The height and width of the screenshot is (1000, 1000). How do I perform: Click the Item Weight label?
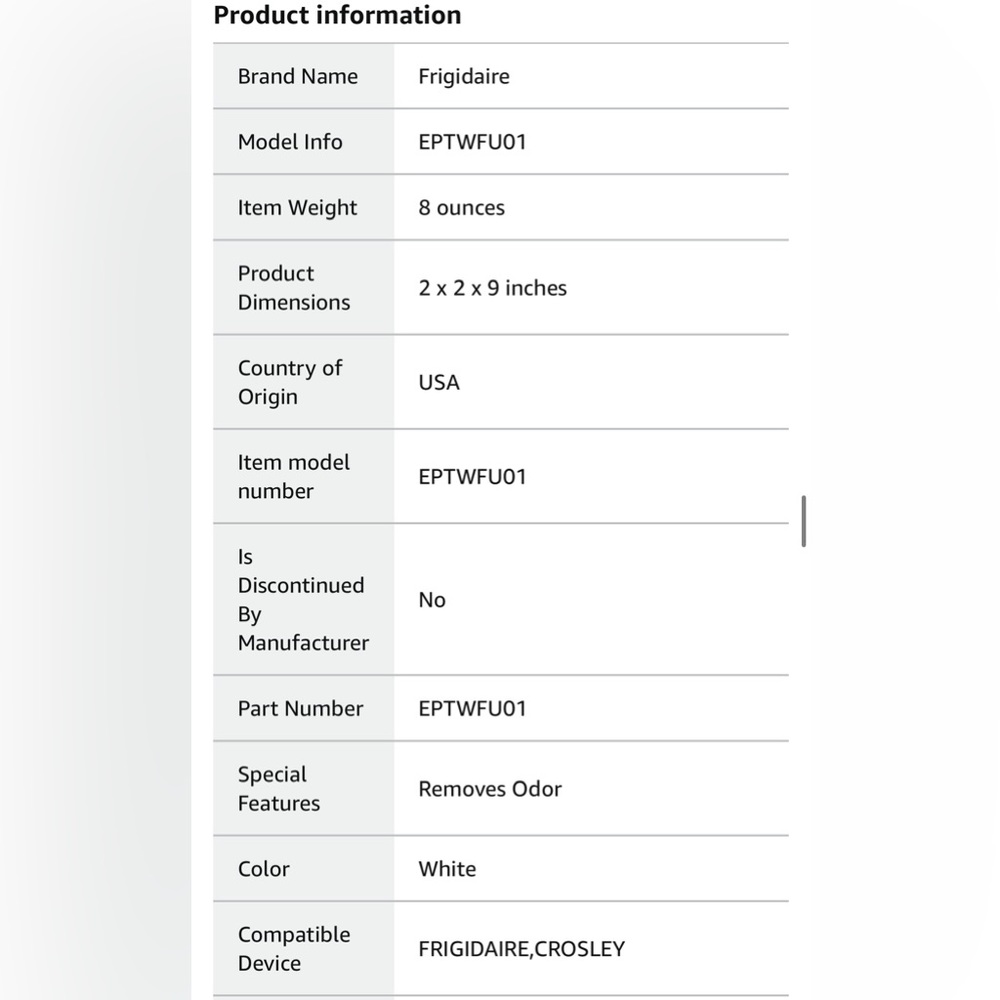(x=297, y=208)
